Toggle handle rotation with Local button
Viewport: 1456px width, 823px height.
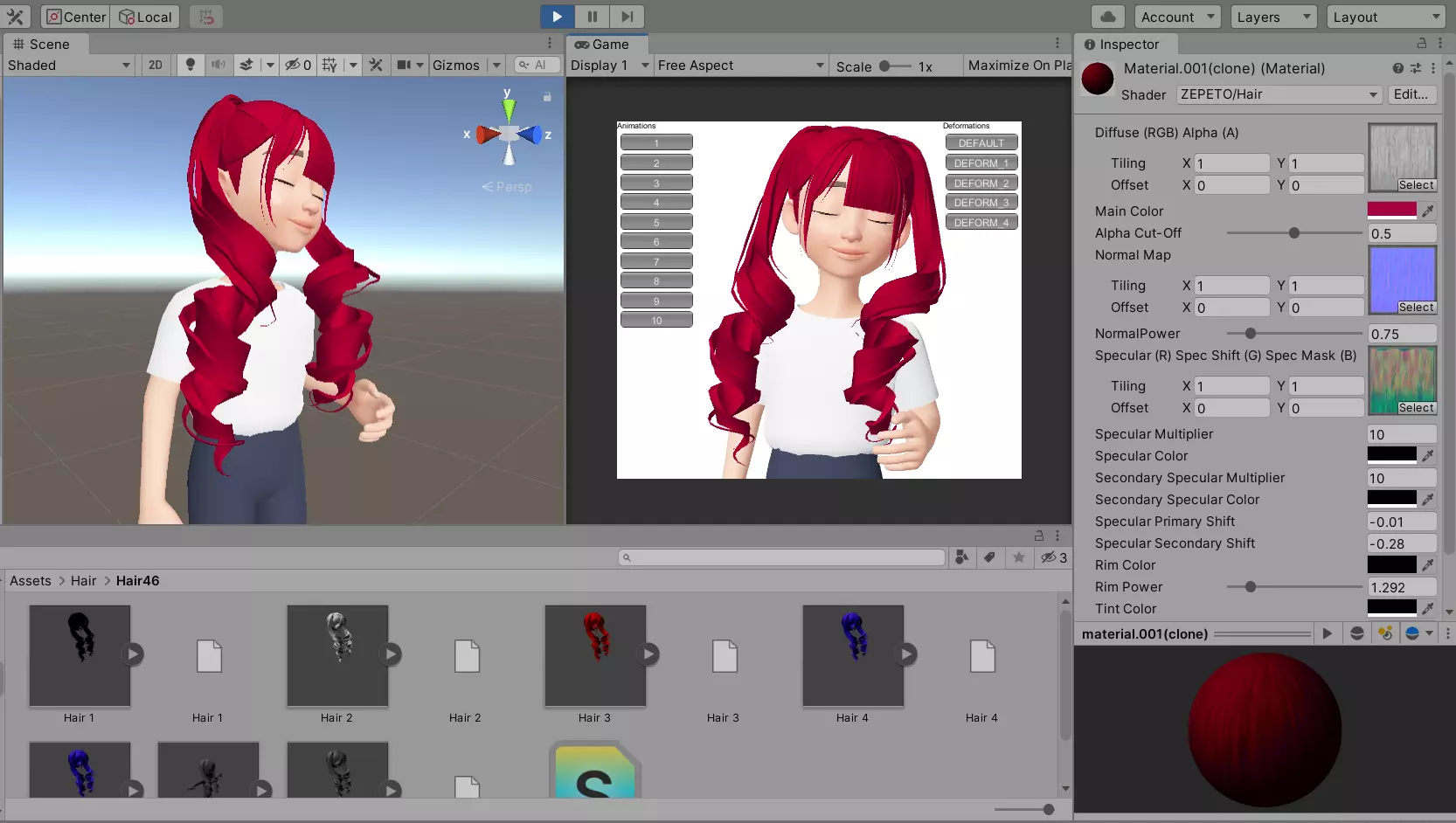tap(145, 17)
